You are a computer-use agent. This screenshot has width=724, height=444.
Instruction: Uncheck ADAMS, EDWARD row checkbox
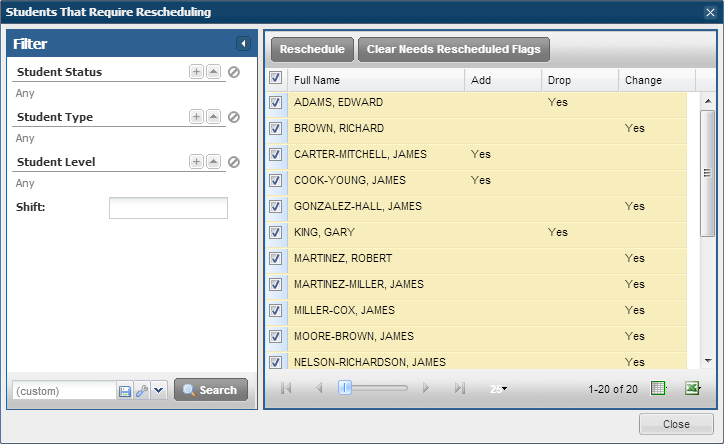(x=276, y=102)
